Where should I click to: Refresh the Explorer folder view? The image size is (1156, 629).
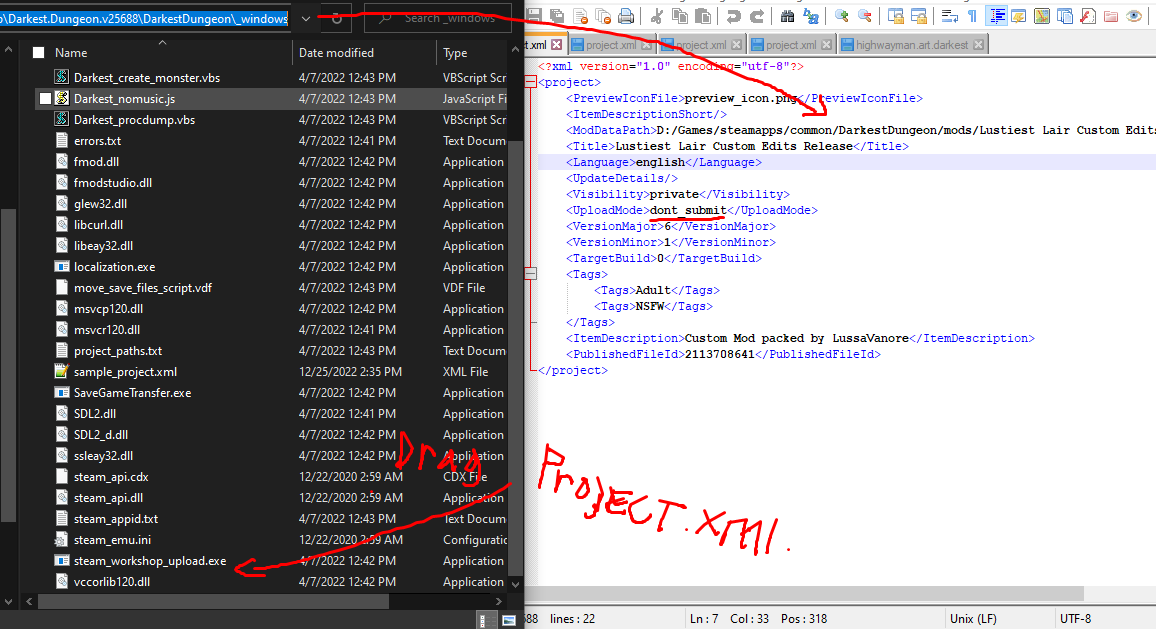click(x=337, y=18)
